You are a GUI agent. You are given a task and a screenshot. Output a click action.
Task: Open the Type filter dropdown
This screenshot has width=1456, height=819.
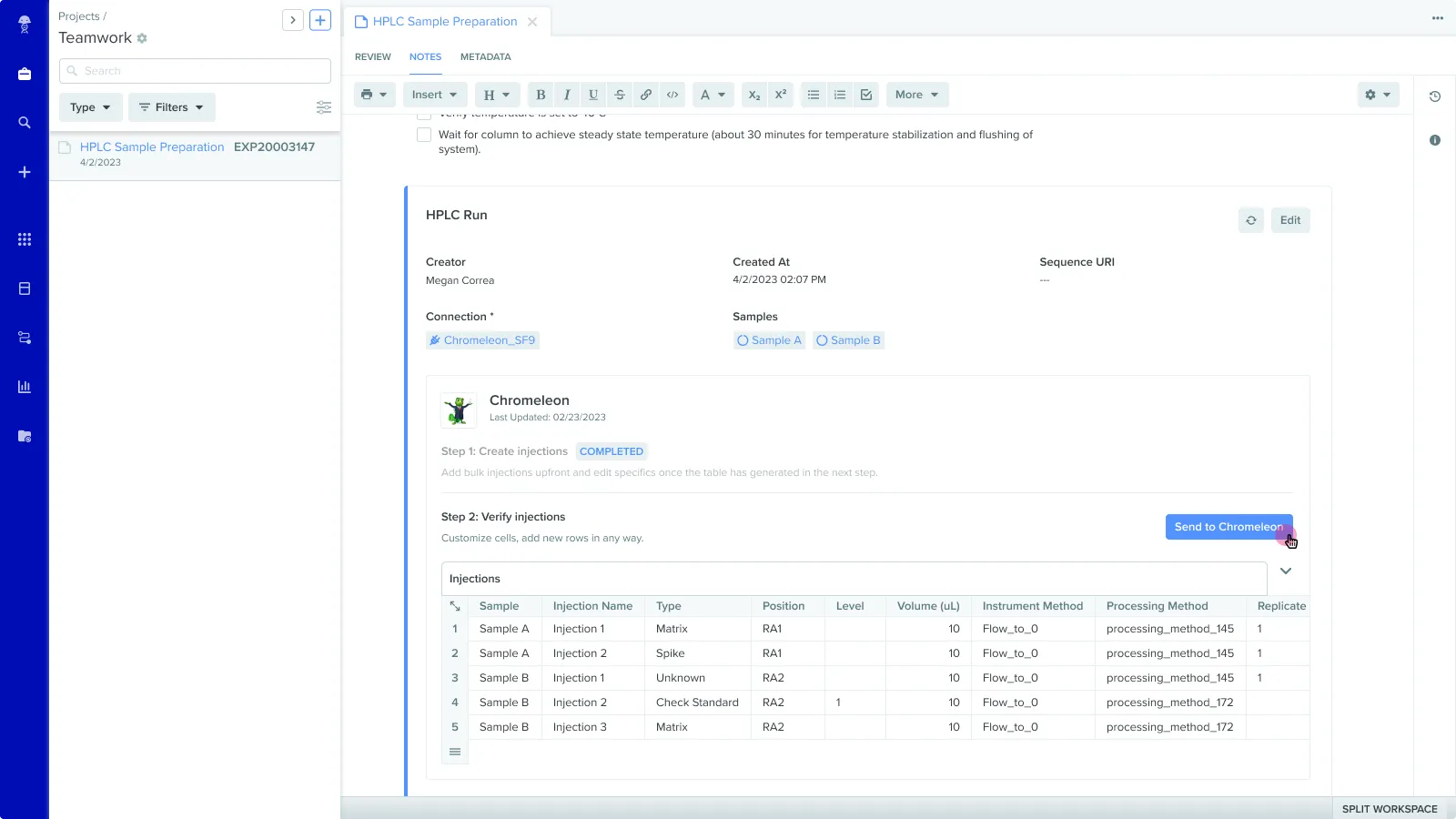pyautogui.click(x=90, y=107)
